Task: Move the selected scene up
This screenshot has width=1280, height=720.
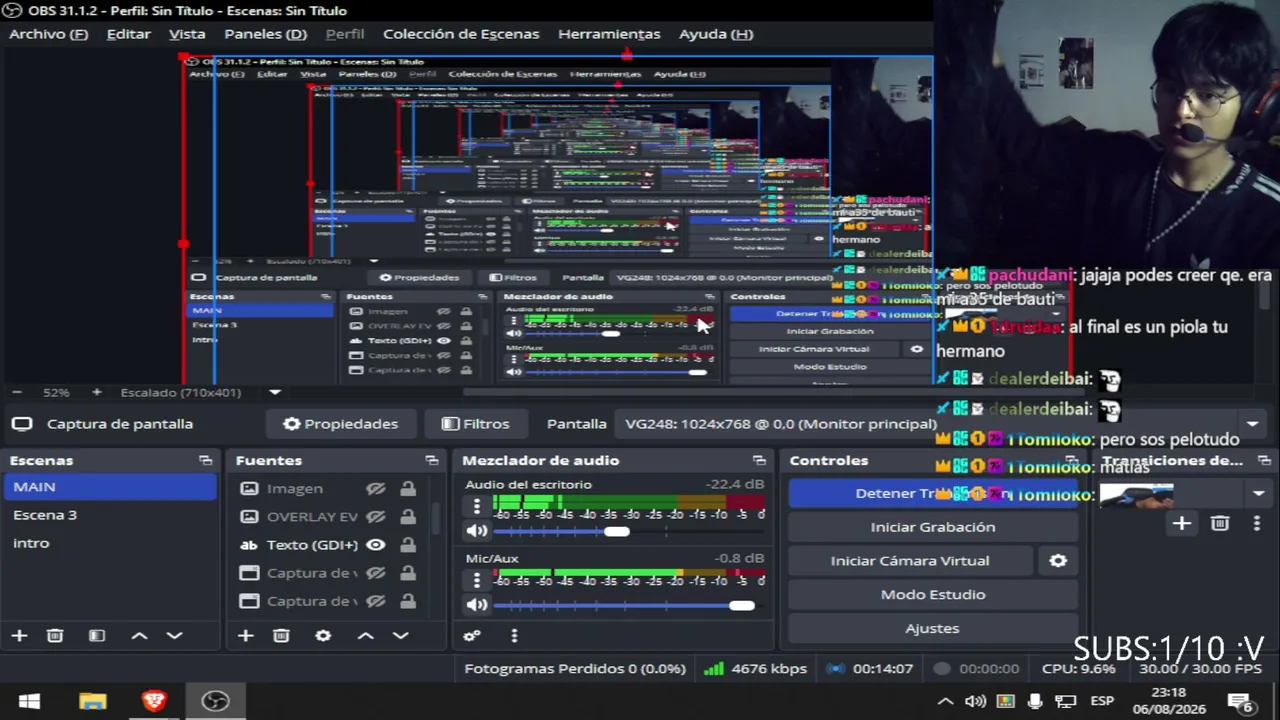Action: point(139,635)
